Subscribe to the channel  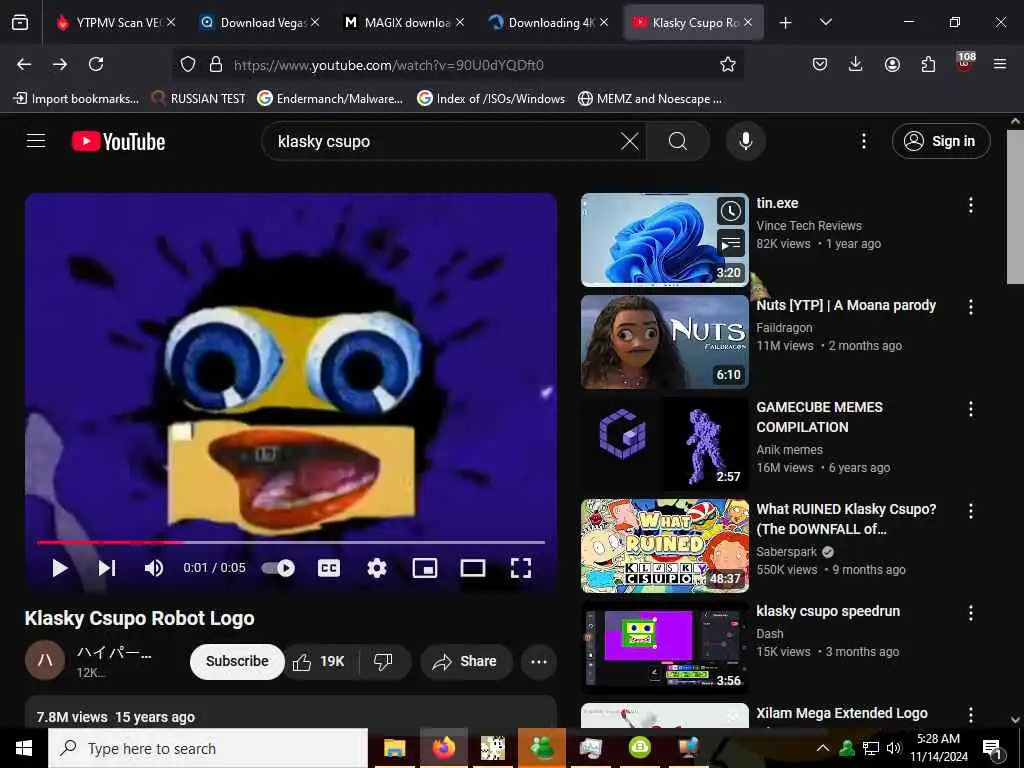[237, 662]
